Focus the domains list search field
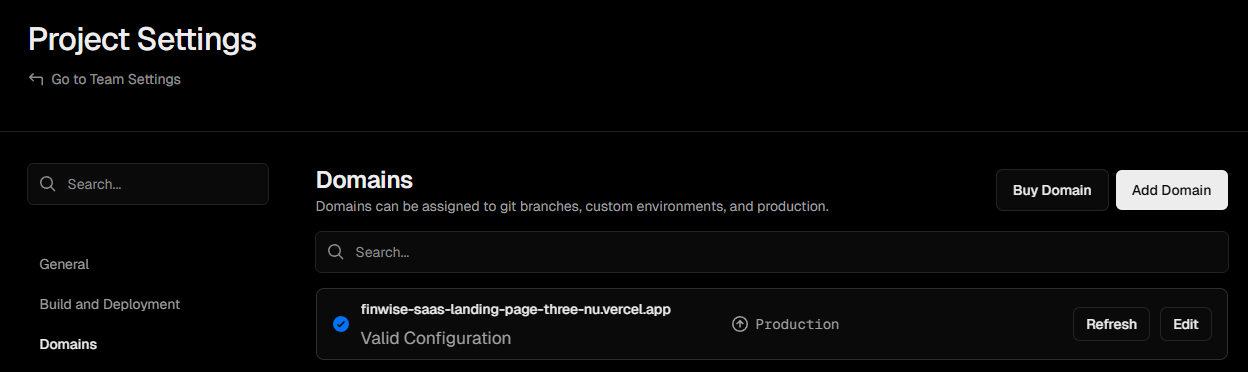 tap(772, 252)
